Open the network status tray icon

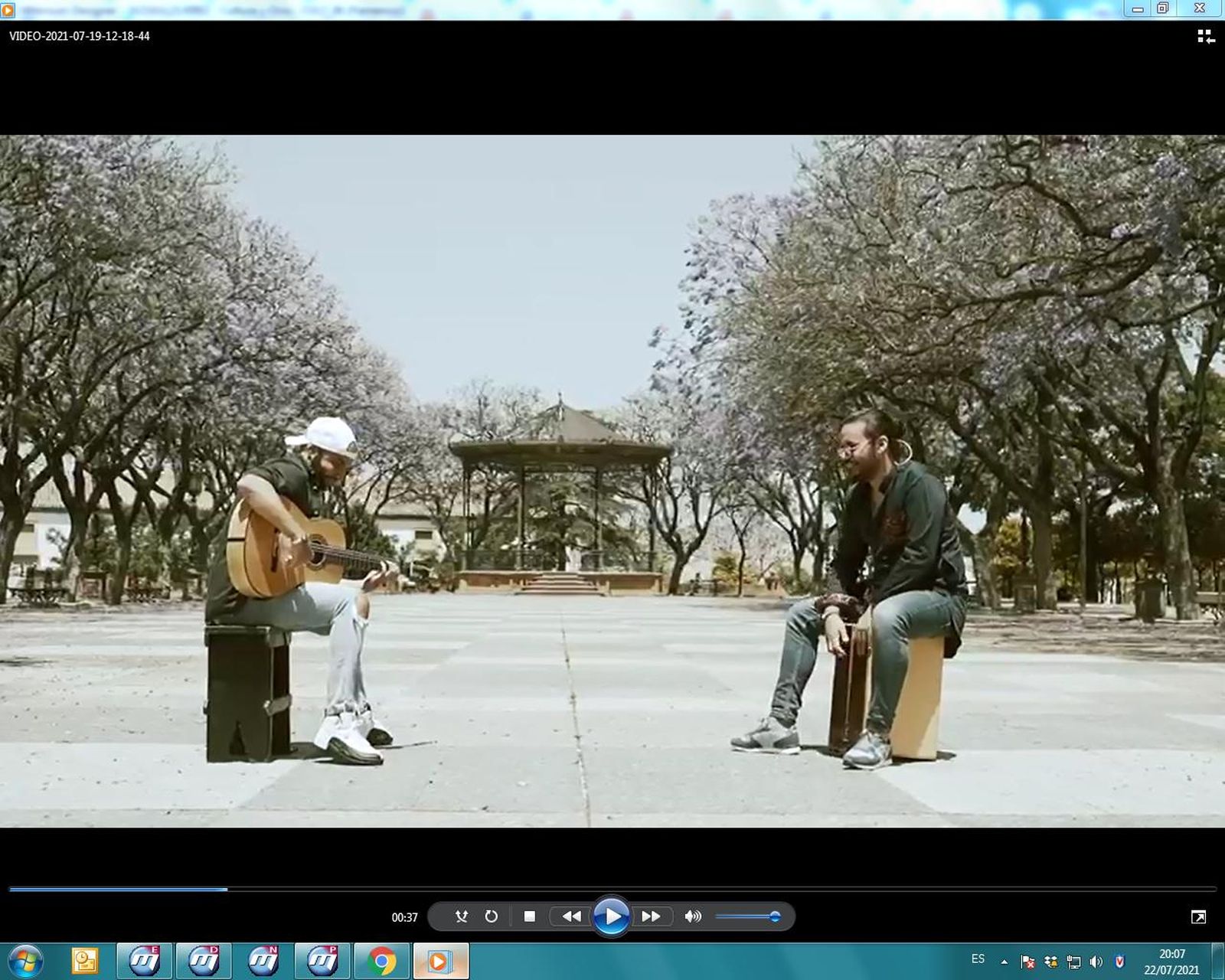(x=1076, y=962)
